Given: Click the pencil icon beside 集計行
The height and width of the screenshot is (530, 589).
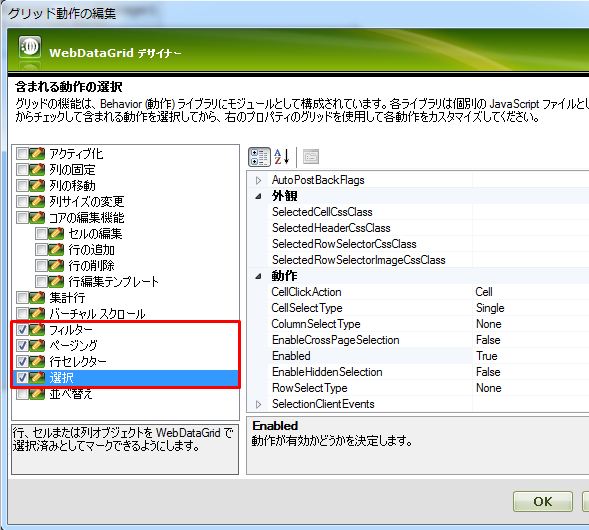Looking at the screenshot, I should click(x=37, y=297).
